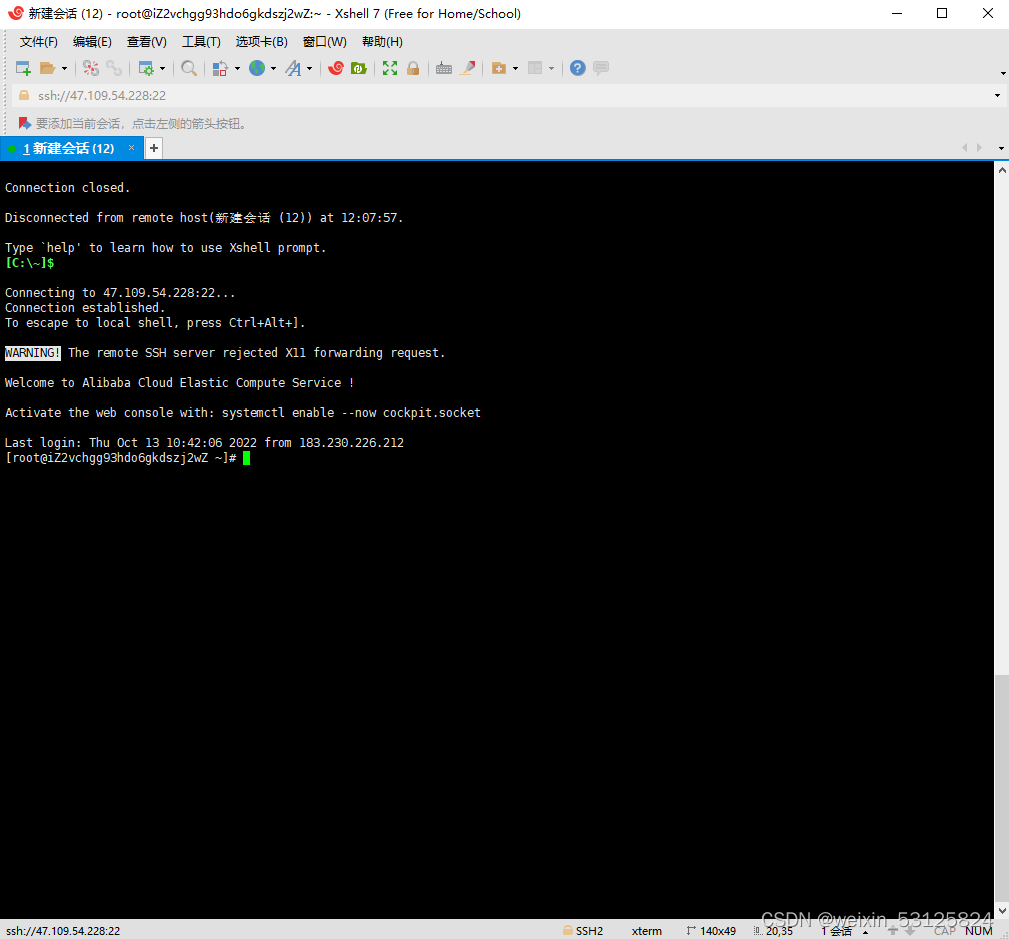Click the greyed Reconnect link icon
This screenshot has width=1009, height=939.
click(114, 68)
